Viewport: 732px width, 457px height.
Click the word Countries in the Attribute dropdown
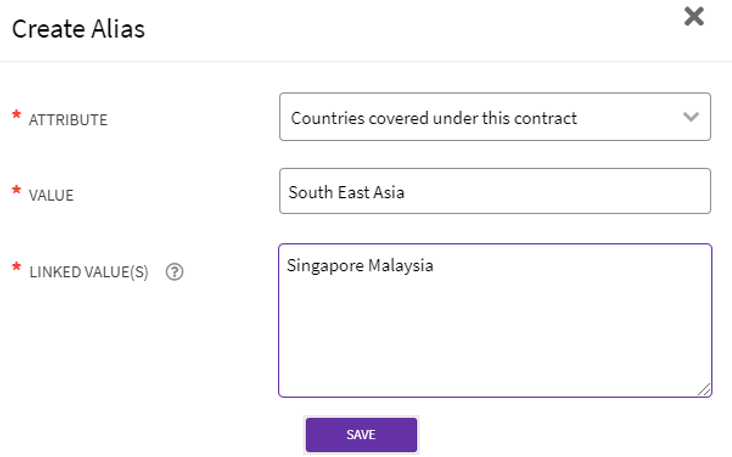[325, 118]
